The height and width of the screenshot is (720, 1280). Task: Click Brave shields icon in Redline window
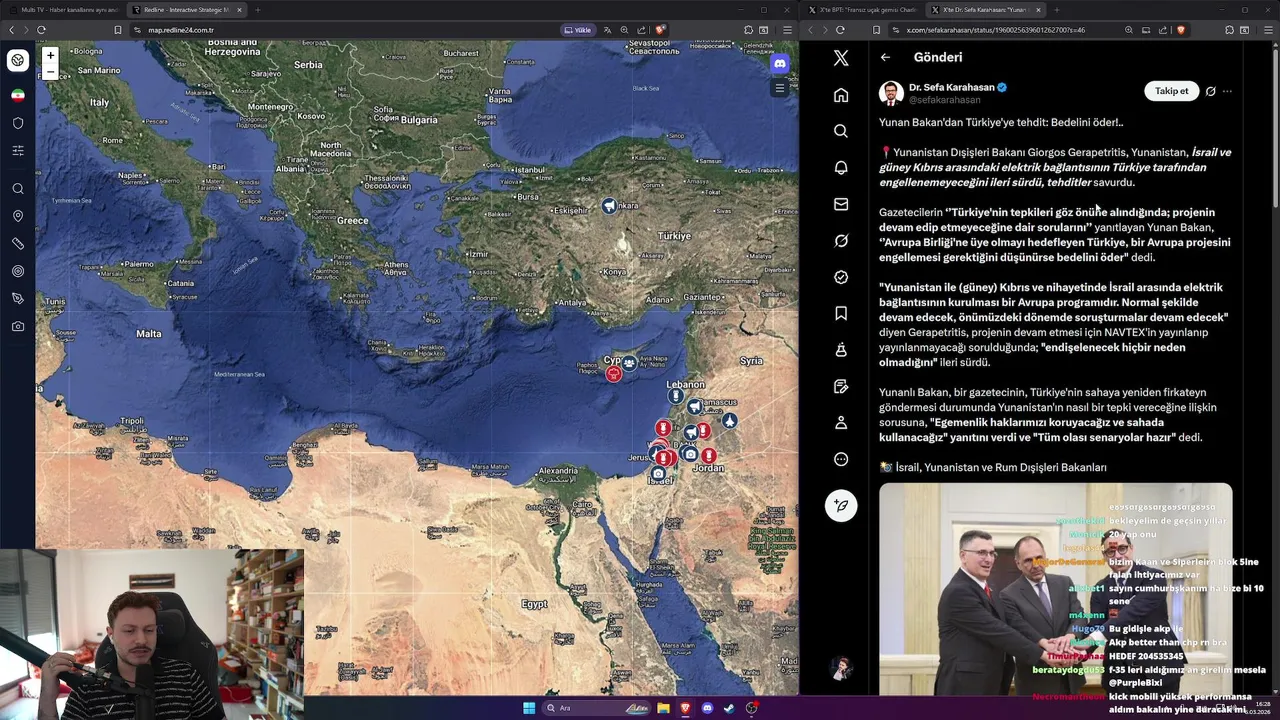660,30
